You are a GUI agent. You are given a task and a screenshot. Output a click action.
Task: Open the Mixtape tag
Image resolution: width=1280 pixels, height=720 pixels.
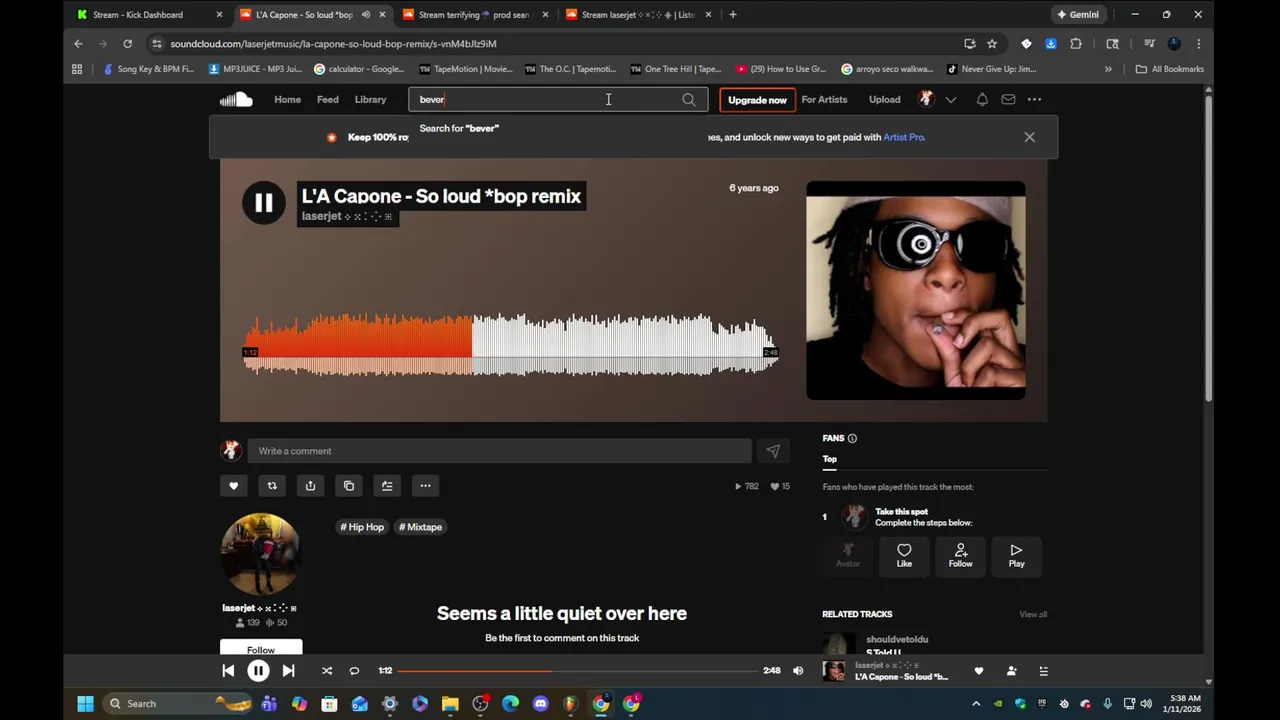click(420, 527)
